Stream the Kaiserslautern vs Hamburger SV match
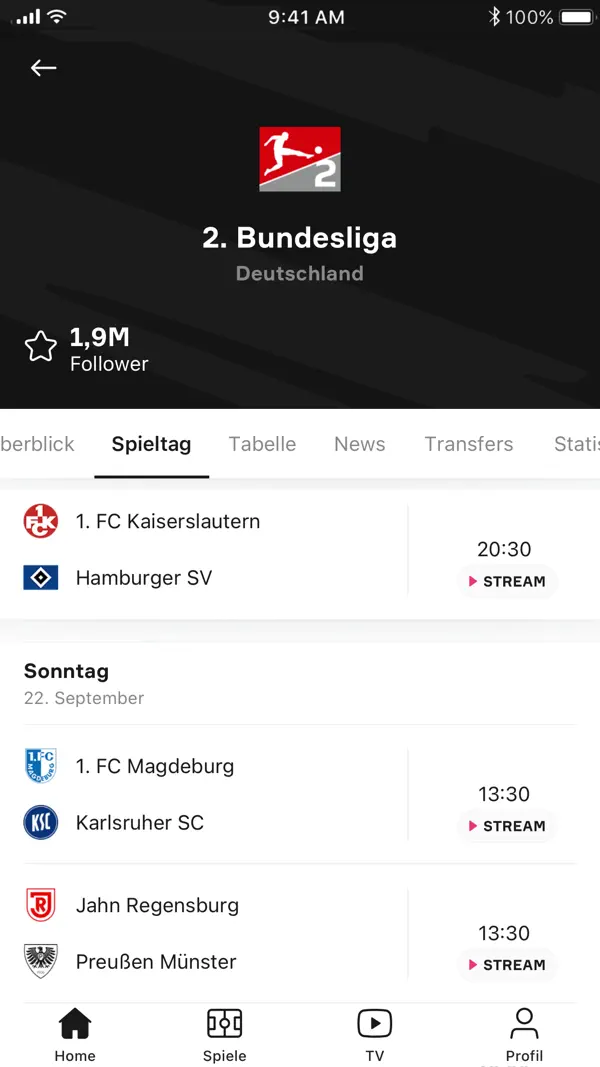Image resolution: width=600 pixels, height=1067 pixels. pyautogui.click(x=507, y=581)
